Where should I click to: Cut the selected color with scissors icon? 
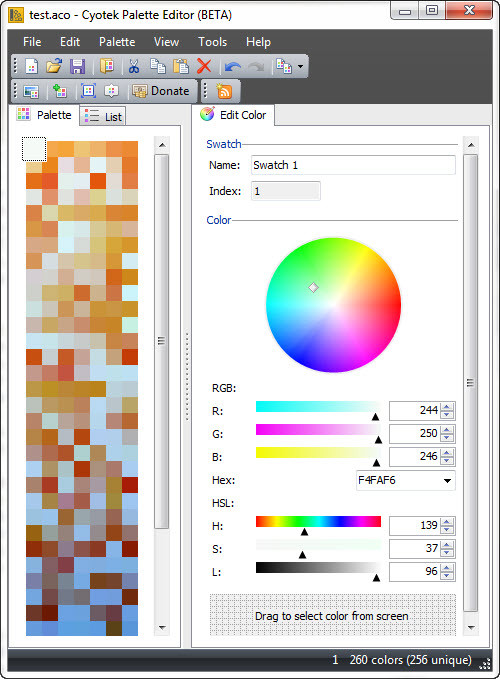pyautogui.click(x=134, y=66)
